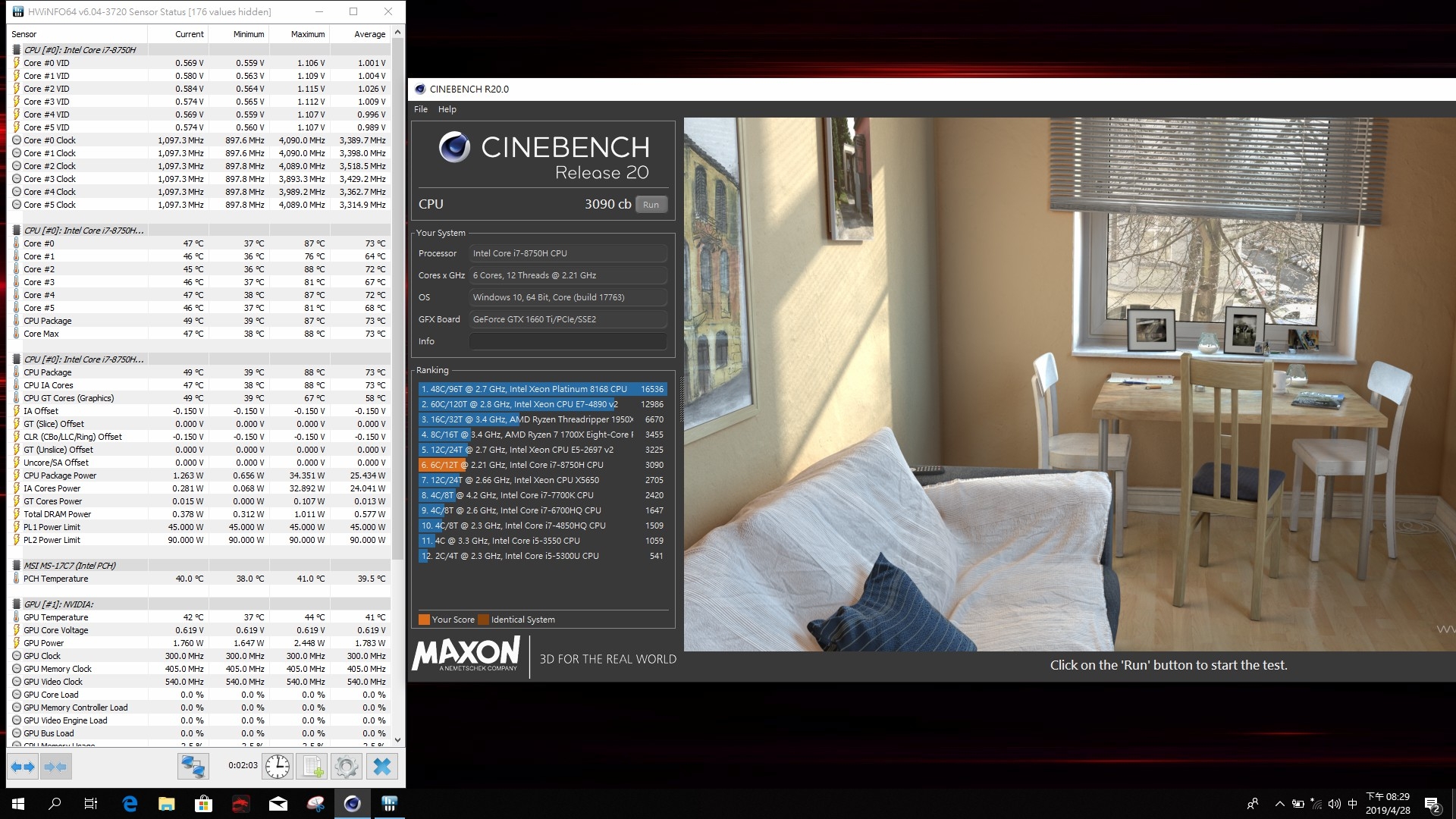Viewport: 1456px width, 819px height.
Task: Select the MSI MS-17C7 (Intel PCH) group header
Action: (199, 566)
